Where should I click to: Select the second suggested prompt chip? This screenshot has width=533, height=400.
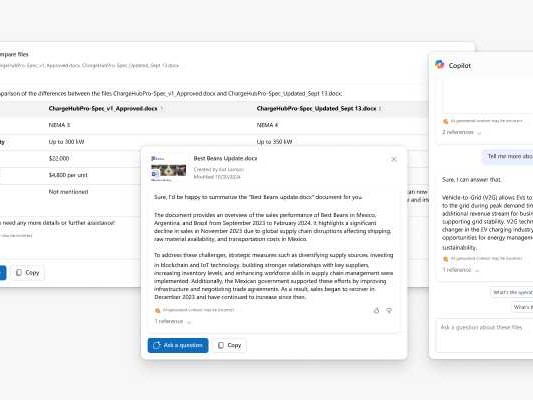522,307
